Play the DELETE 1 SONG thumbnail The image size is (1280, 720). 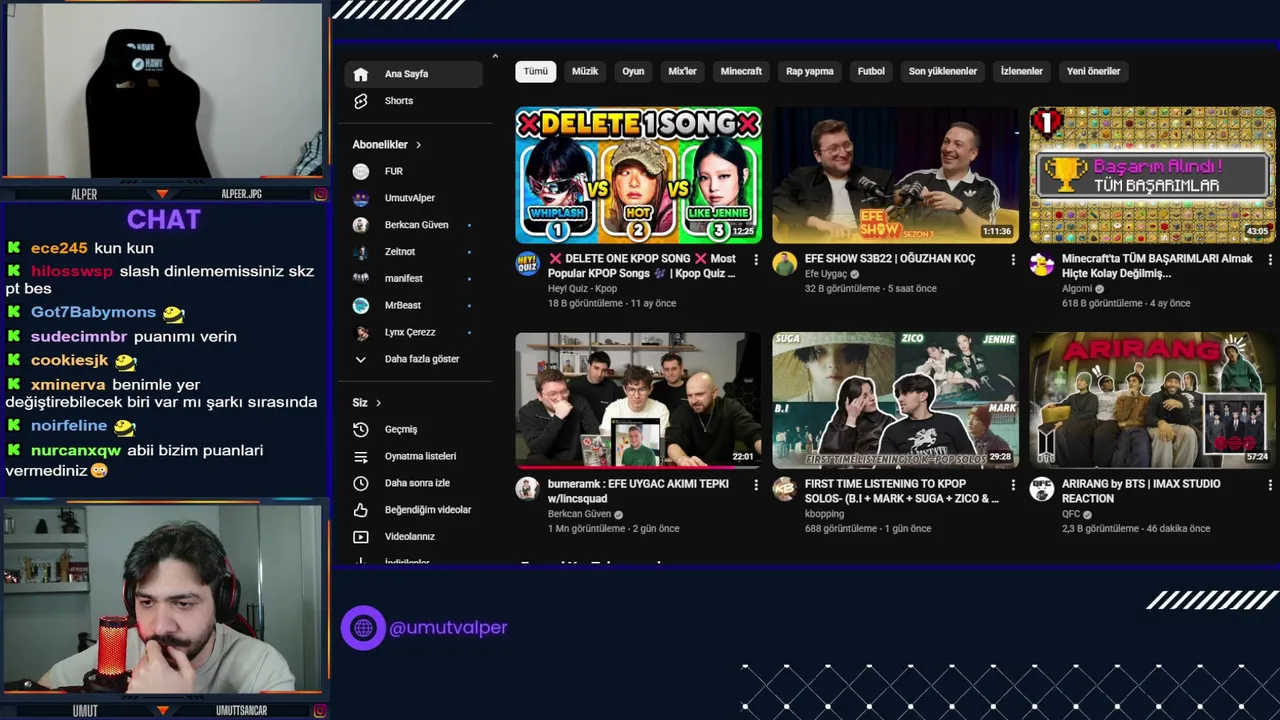point(638,175)
